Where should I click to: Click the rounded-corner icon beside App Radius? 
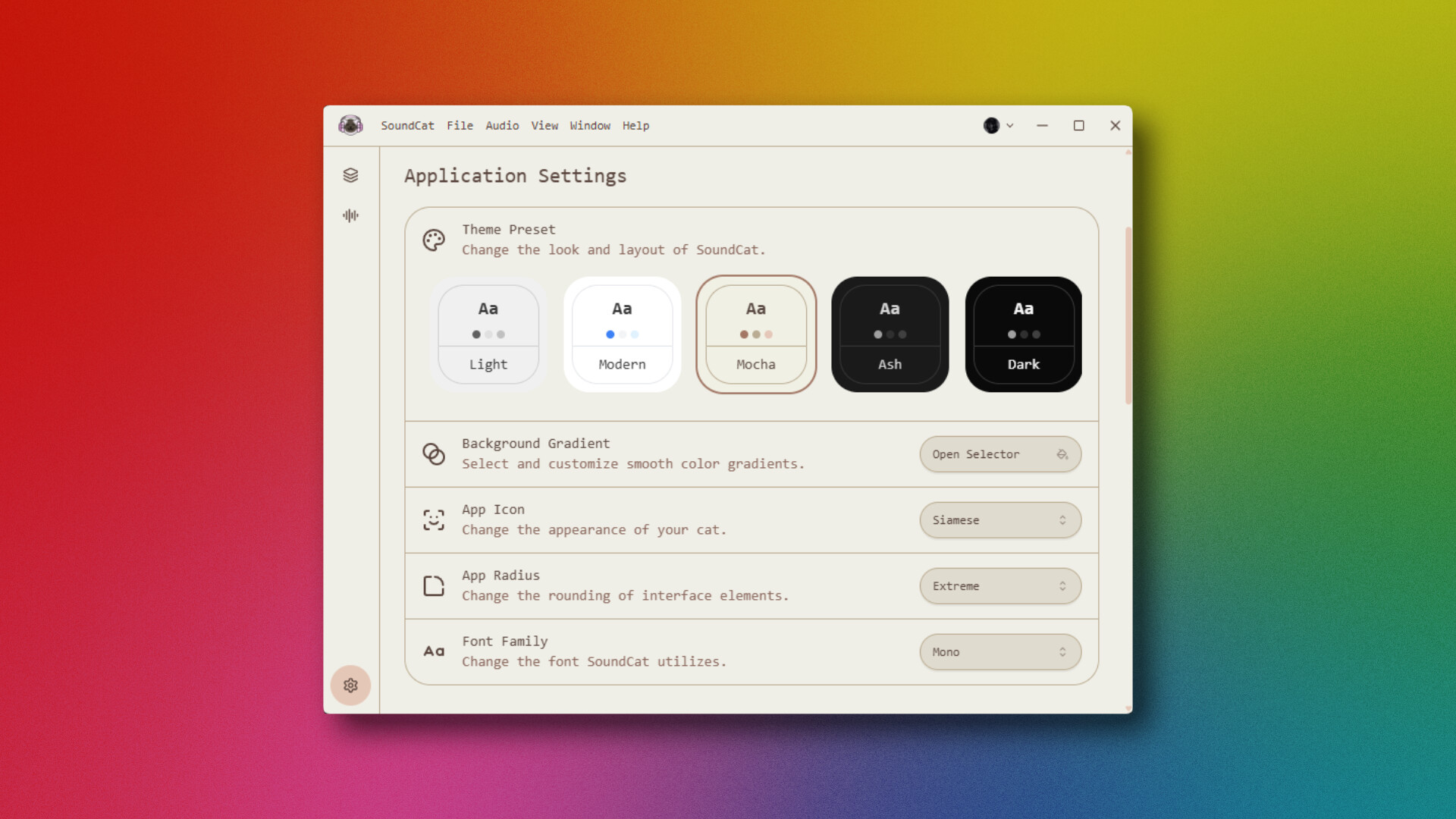tap(433, 585)
